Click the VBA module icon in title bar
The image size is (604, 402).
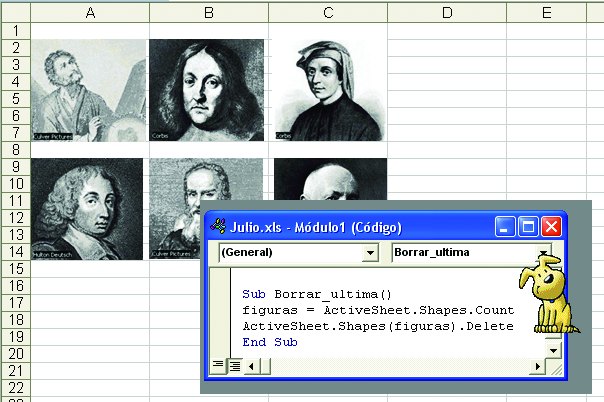pyautogui.click(x=218, y=226)
